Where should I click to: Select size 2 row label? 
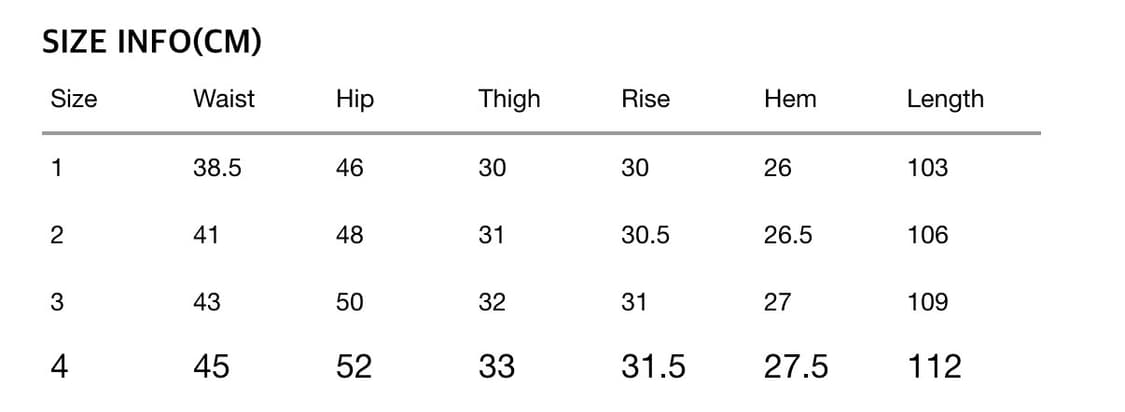point(57,235)
